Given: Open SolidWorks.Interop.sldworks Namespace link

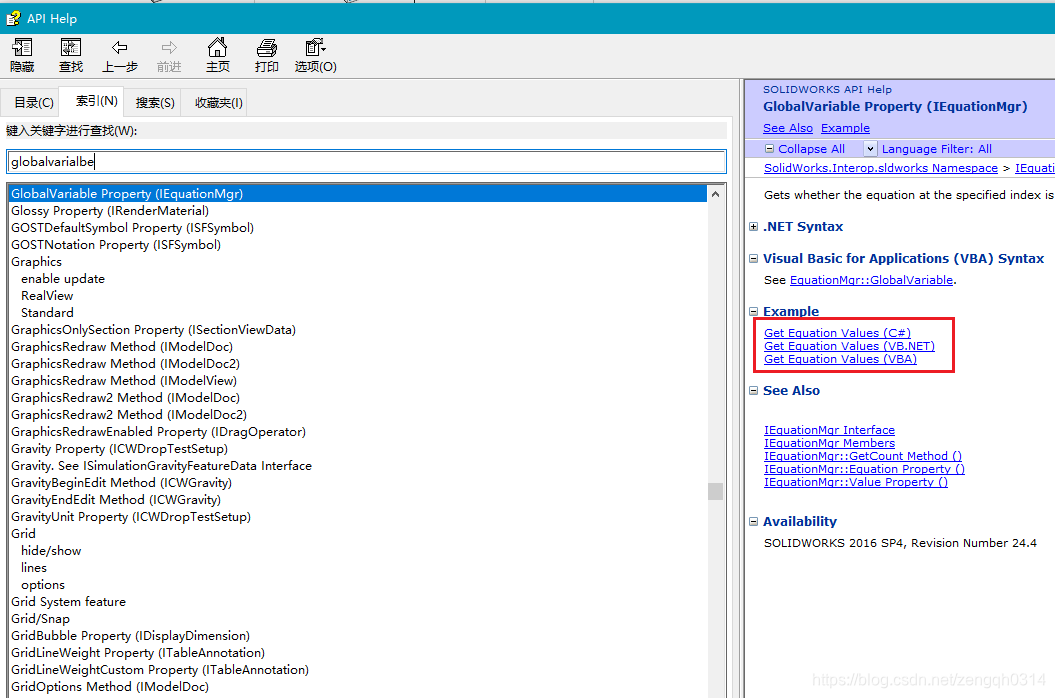Looking at the screenshot, I should click(x=881, y=168).
